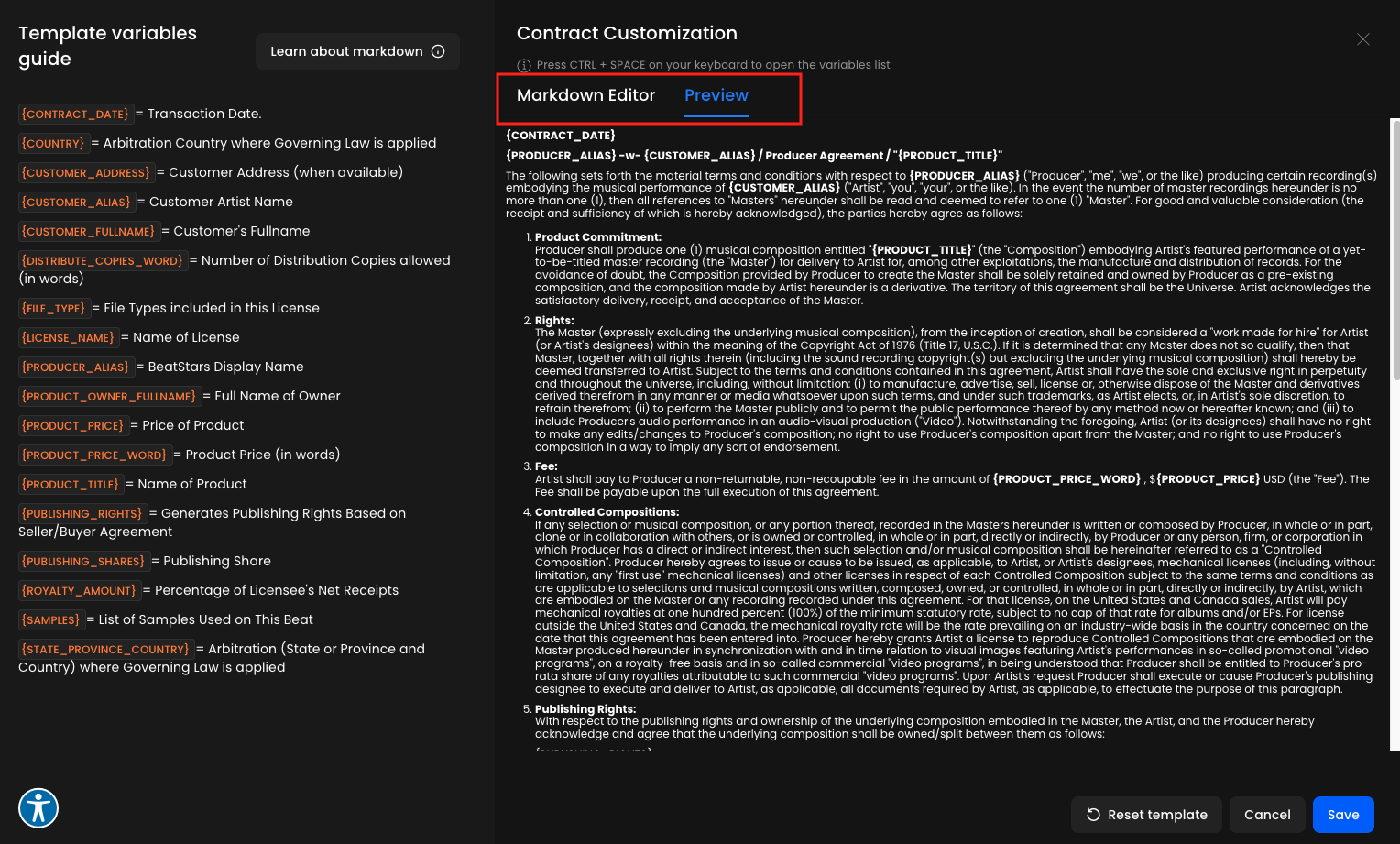Click the {CUSTOMER_ALIAS} variable tag
The height and width of the screenshot is (844, 1400).
coord(76,203)
